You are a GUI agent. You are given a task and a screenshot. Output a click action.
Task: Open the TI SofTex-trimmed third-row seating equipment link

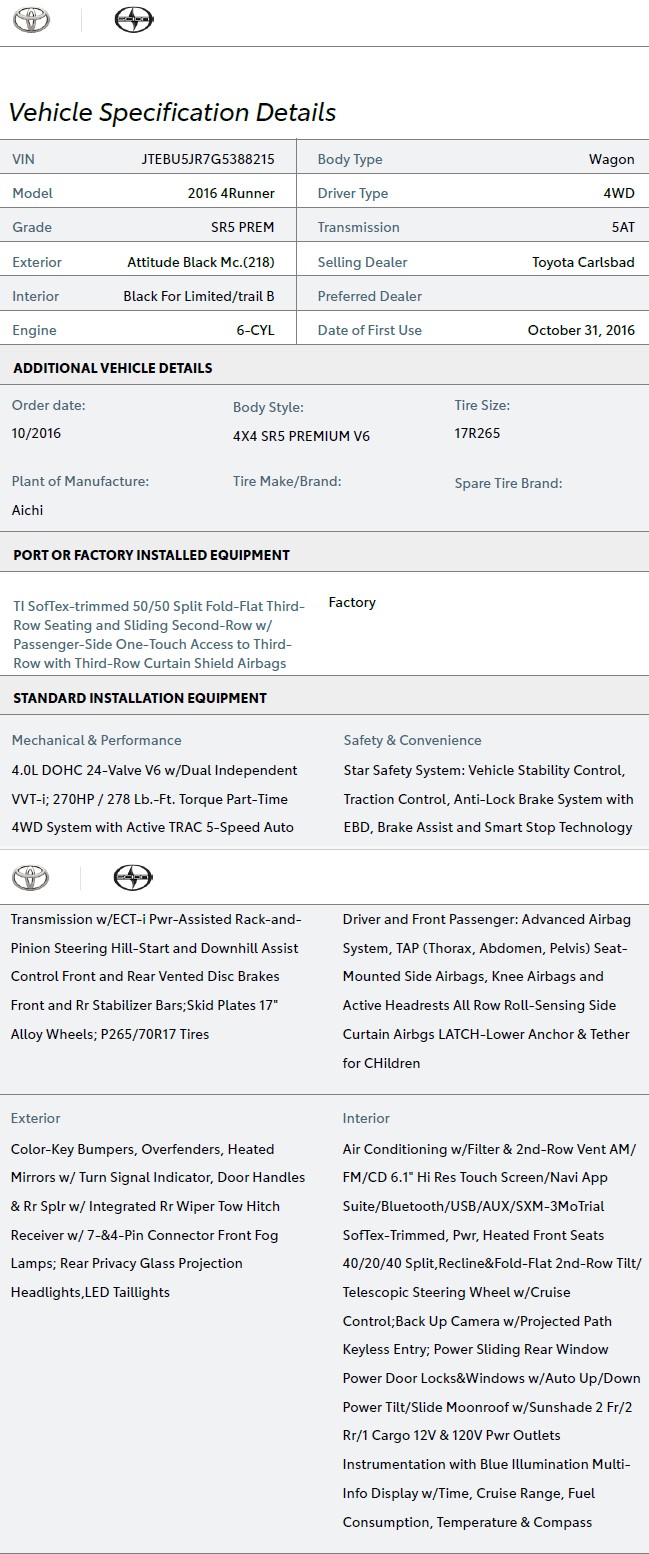tap(159, 635)
